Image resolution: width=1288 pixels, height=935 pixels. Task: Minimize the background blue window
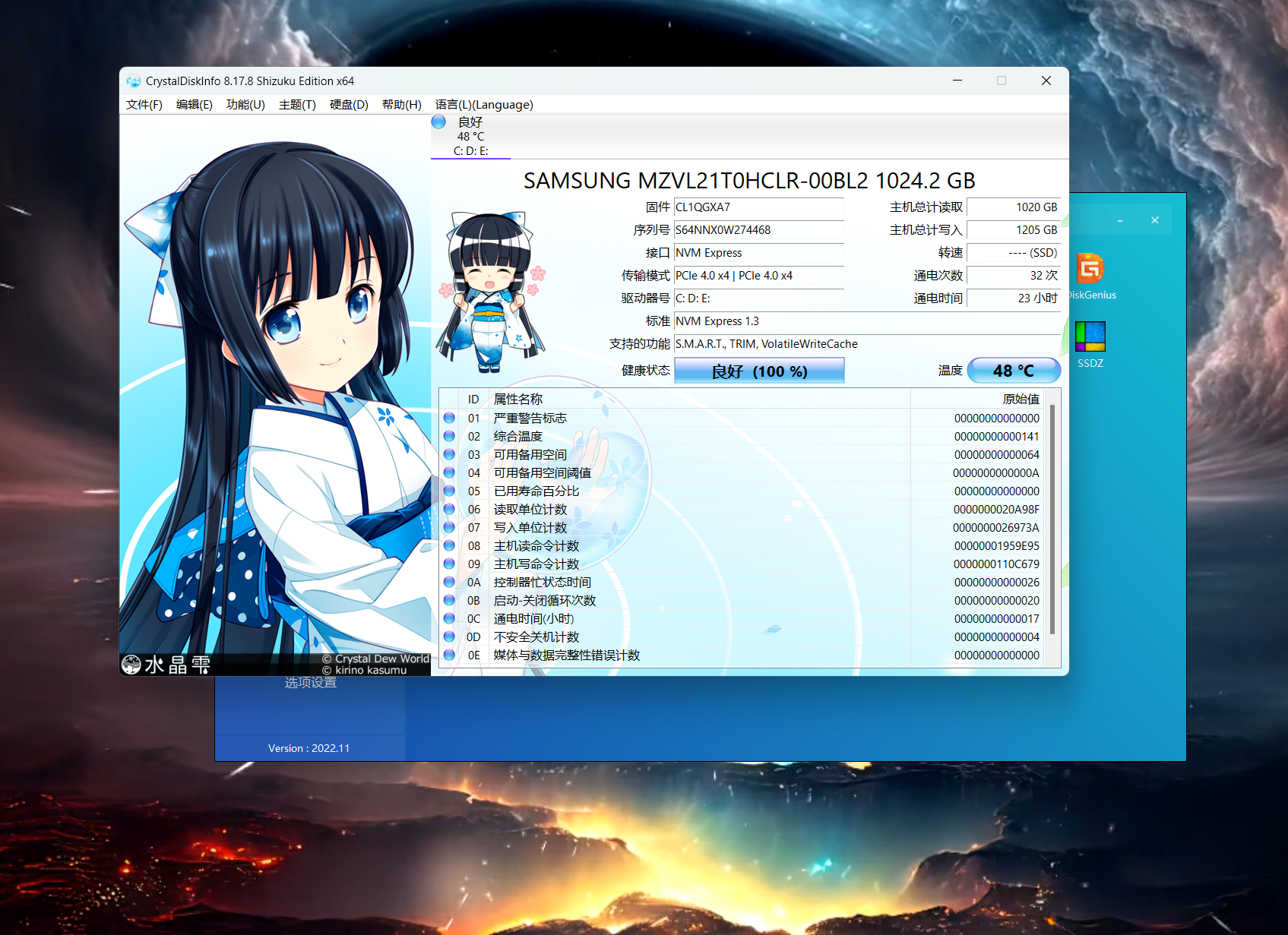point(1120,220)
